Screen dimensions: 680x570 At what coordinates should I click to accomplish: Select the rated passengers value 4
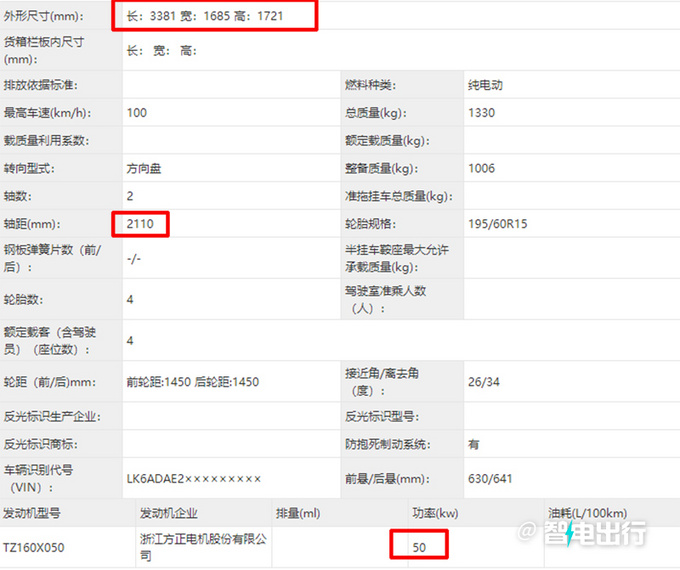point(130,341)
